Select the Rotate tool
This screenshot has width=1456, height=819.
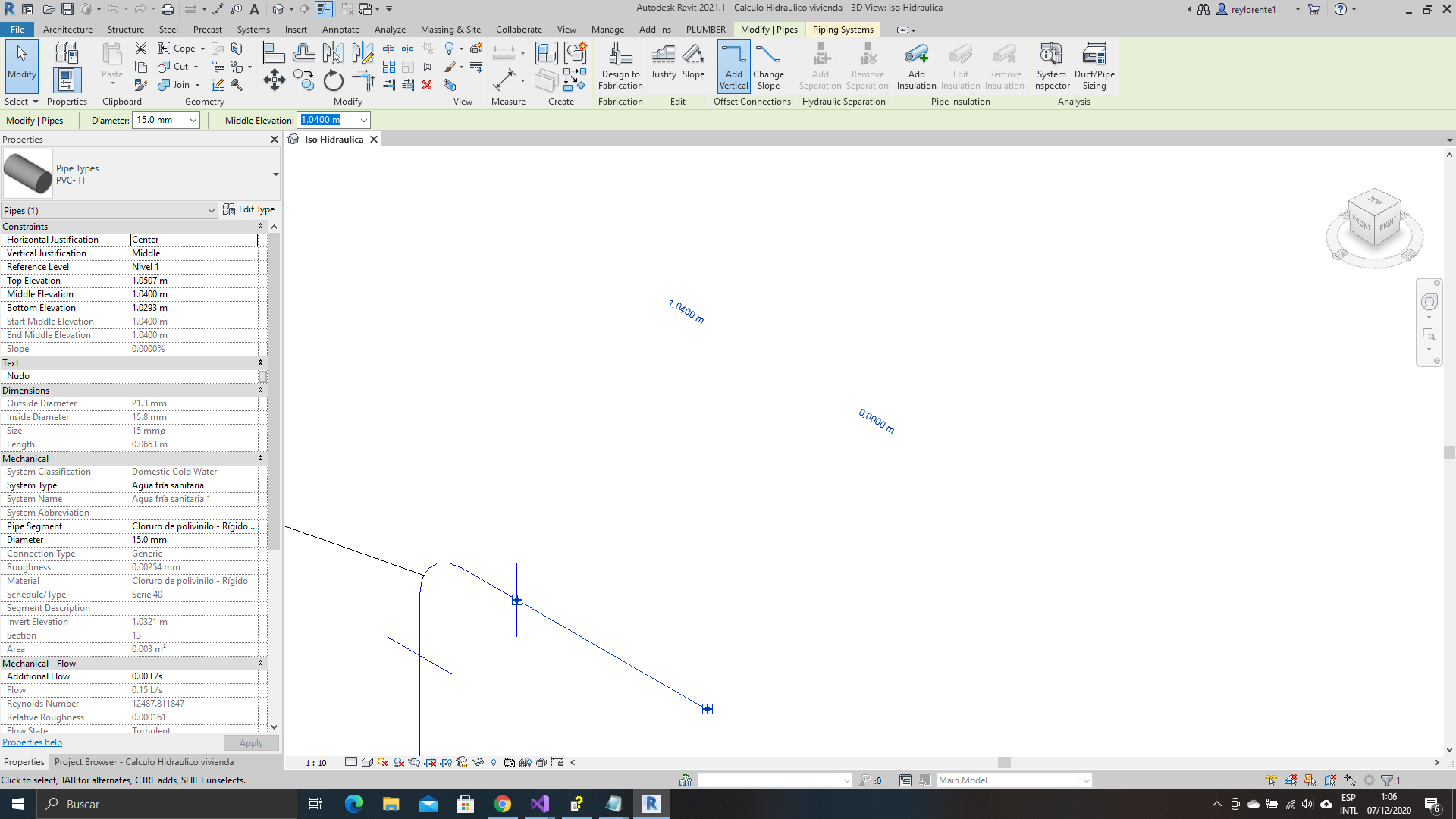[x=333, y=80]
